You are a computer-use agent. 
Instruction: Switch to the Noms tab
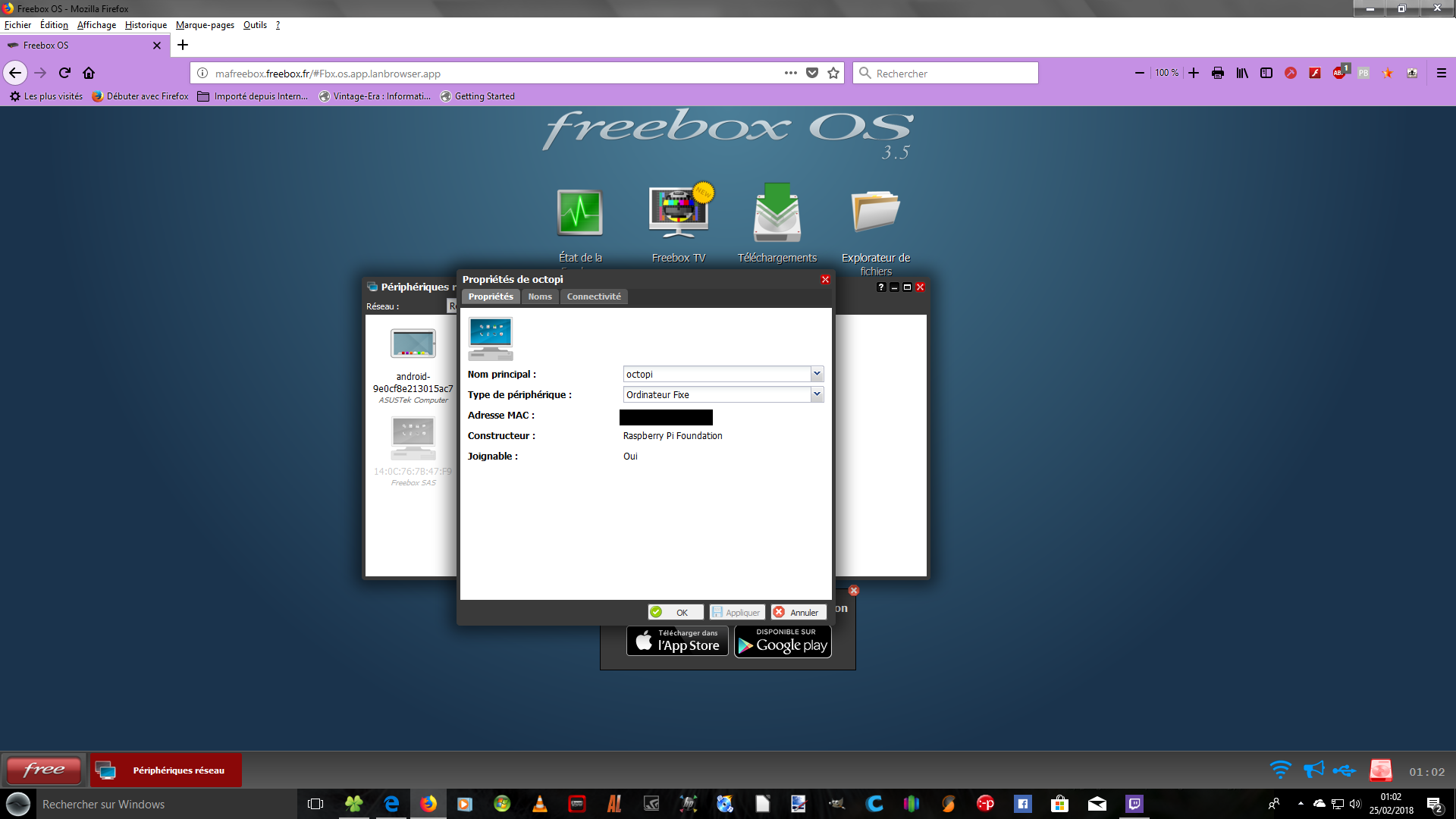[540, 297]
